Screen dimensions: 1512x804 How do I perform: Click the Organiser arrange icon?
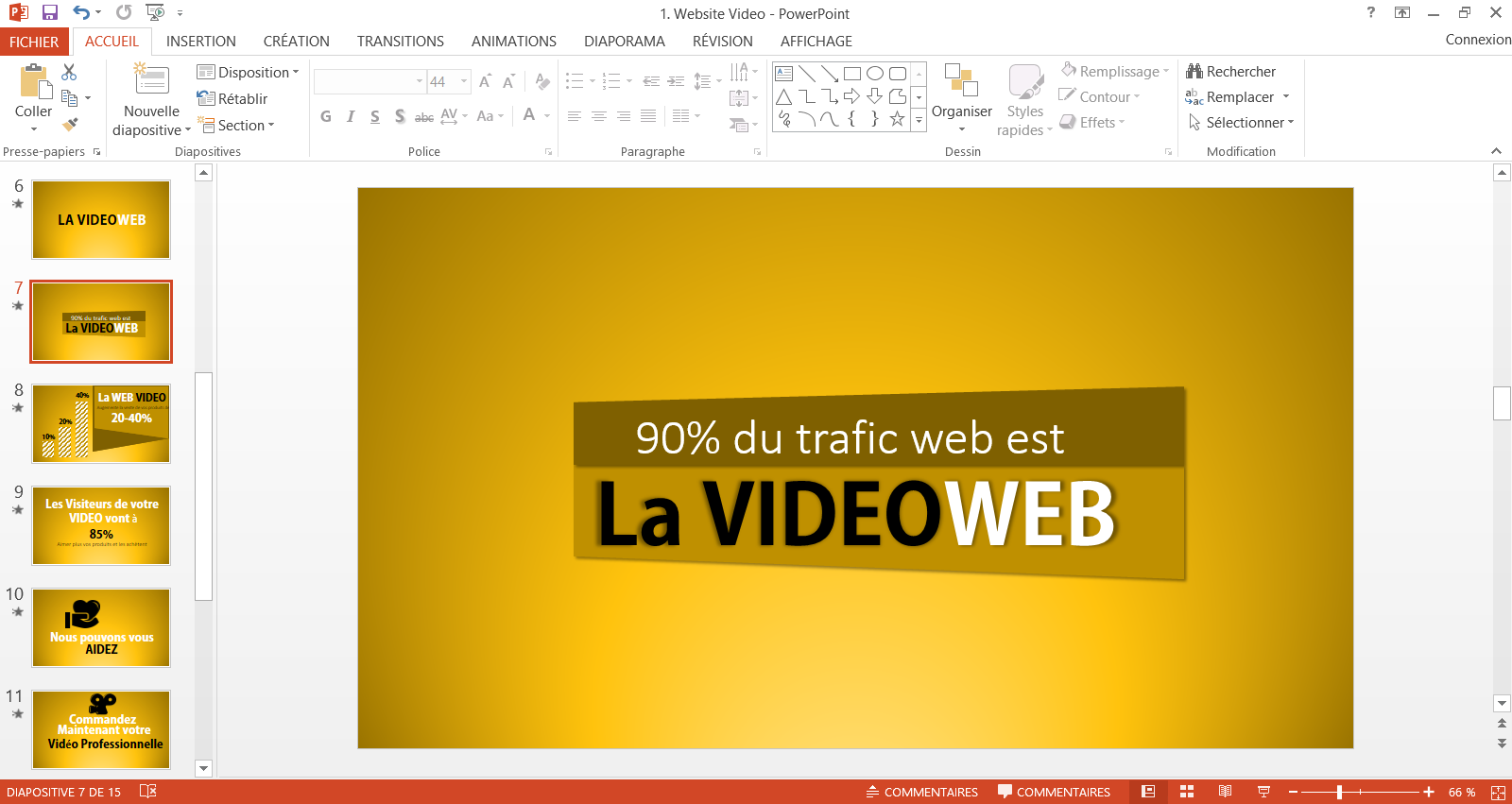coord(961,81)
